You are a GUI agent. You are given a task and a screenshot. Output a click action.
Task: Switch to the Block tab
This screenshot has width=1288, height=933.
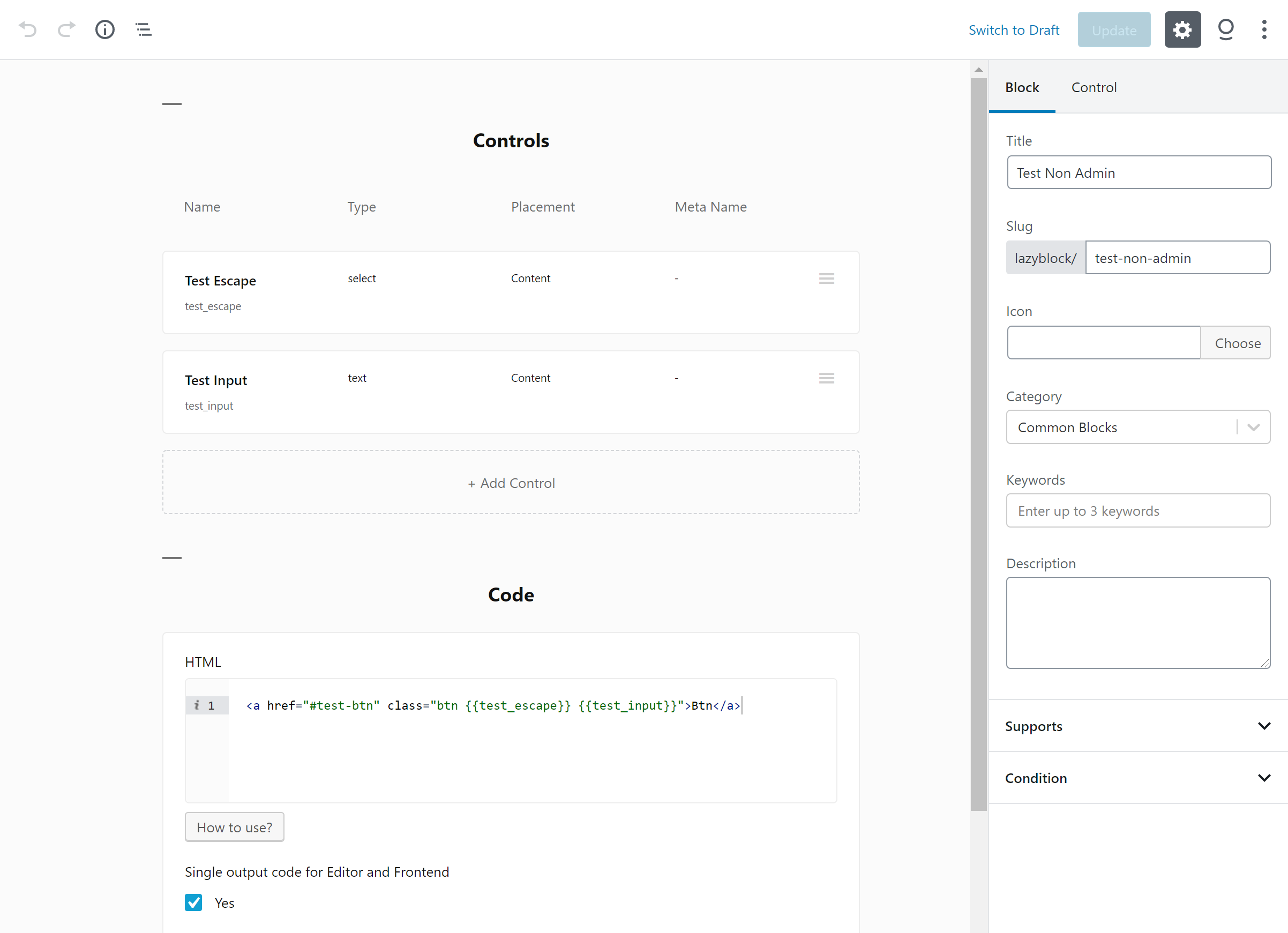(1022, 87)
